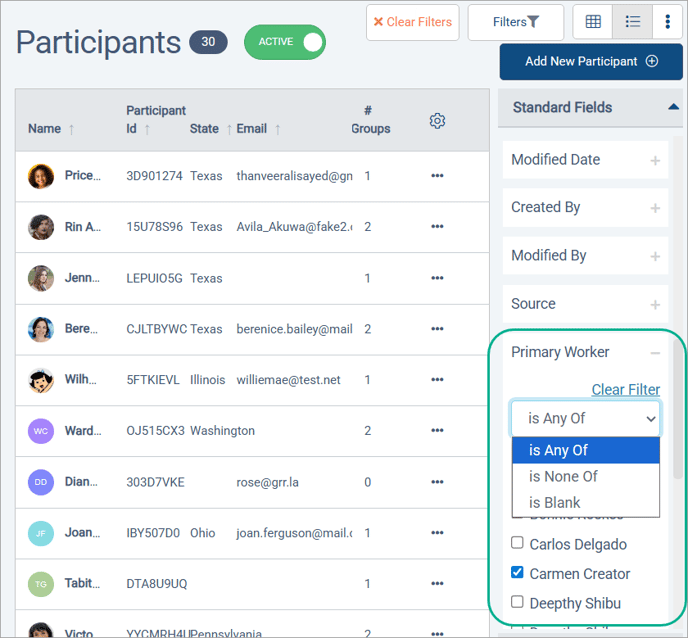Open the vertical three-dot options menu
The image size is (688, 638).
pyautogui.click(x=667, y=22)
